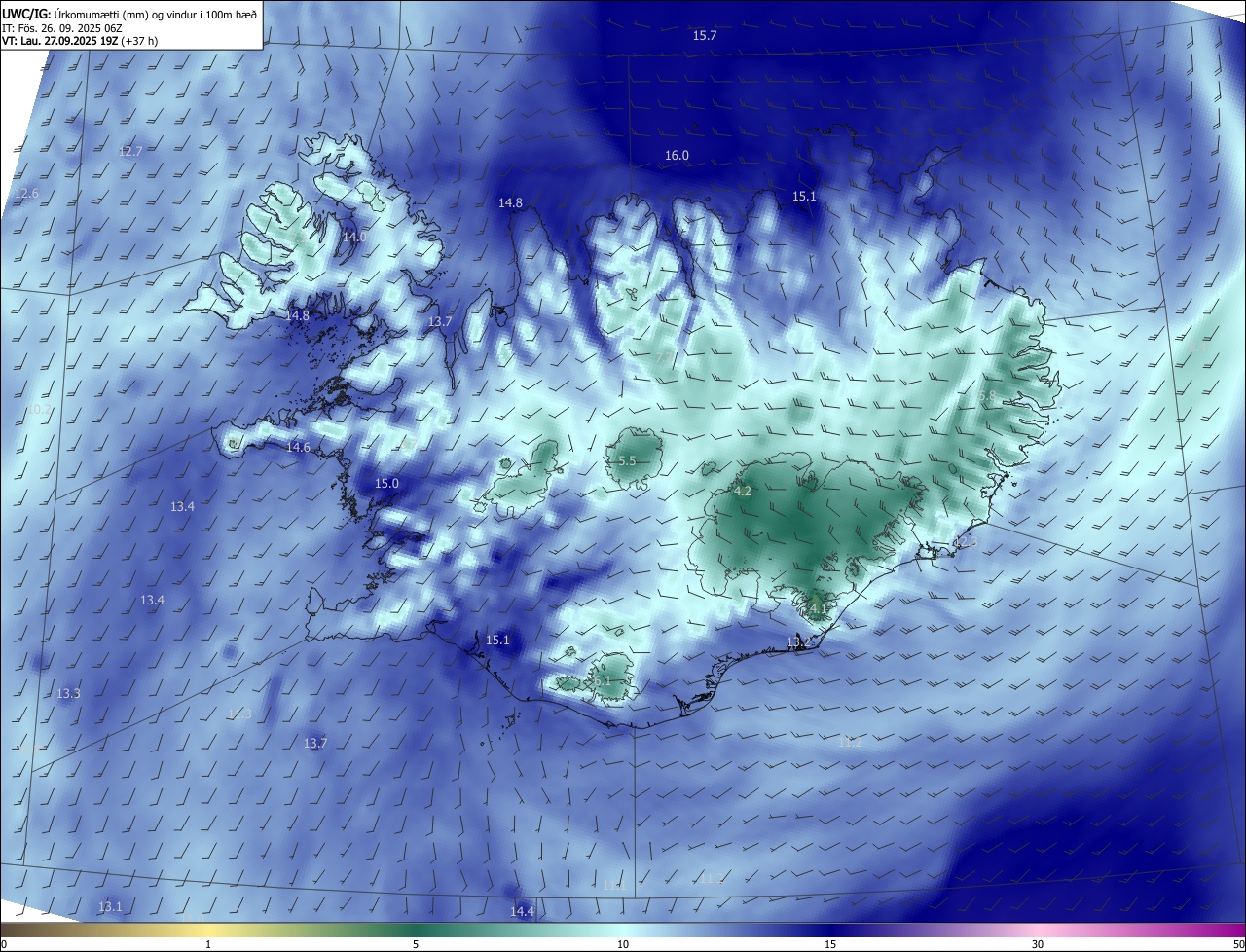Screen dimensions: 1246x952
Task: Click the 14.6 value label
Action: tap(298, 447)
